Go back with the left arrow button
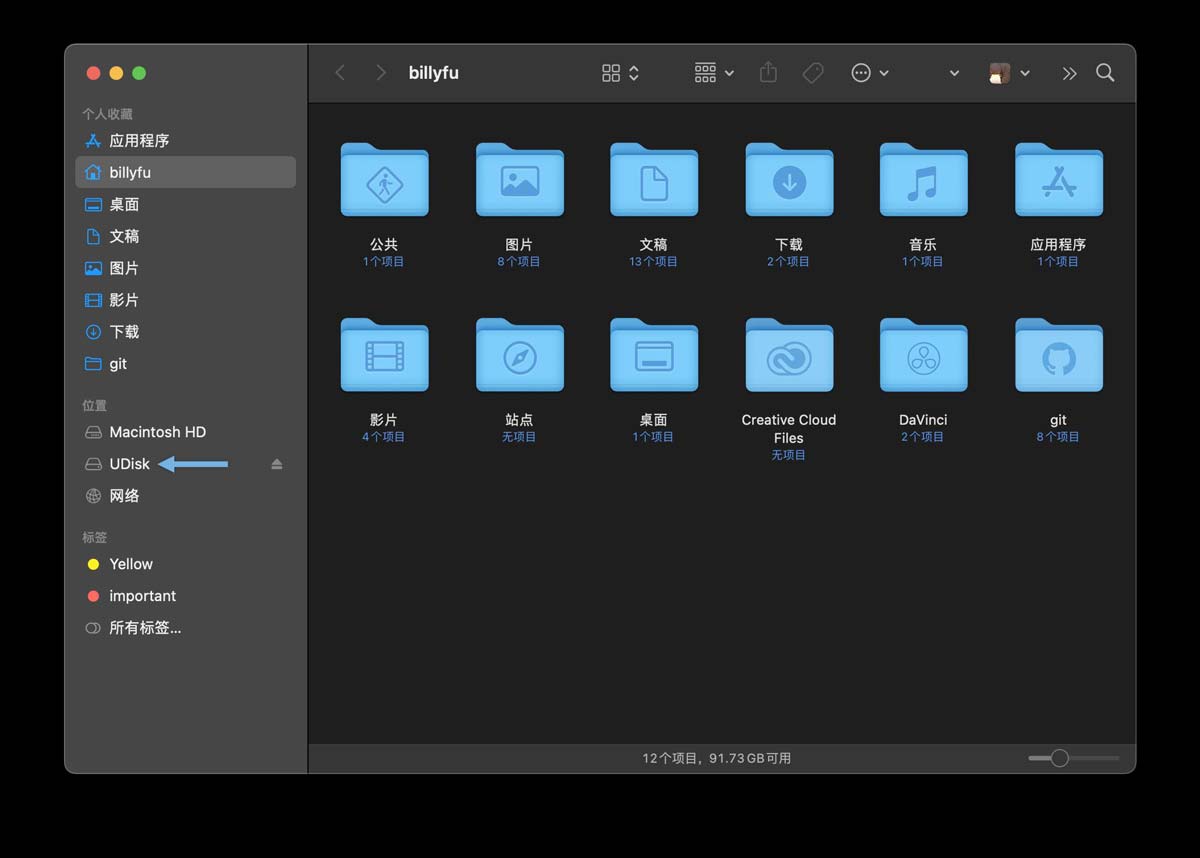Viewport: 1200px width, 858px height. coord(340,73)
